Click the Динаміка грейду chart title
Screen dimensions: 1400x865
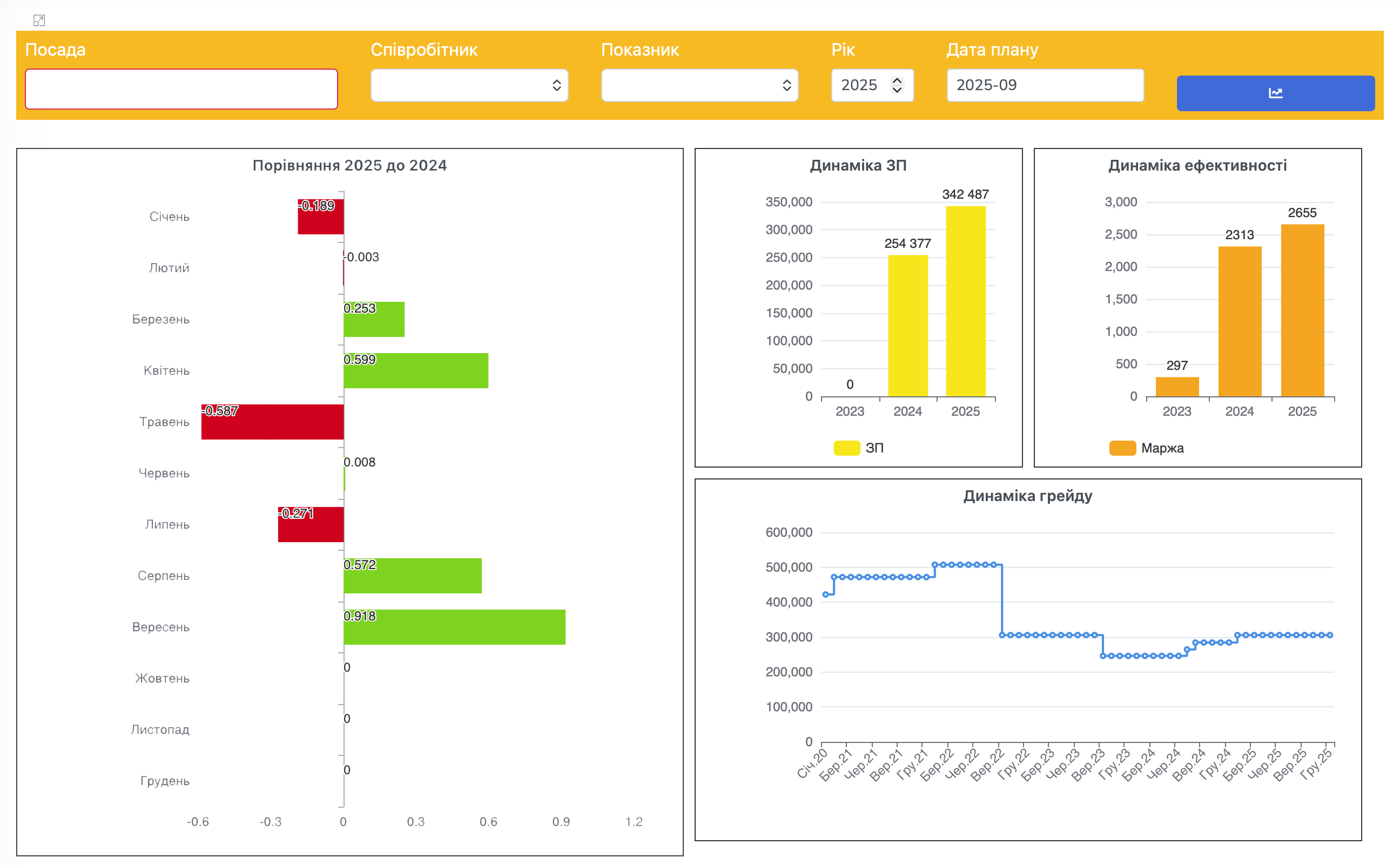pyautogui.click(x=1027, y=496)
